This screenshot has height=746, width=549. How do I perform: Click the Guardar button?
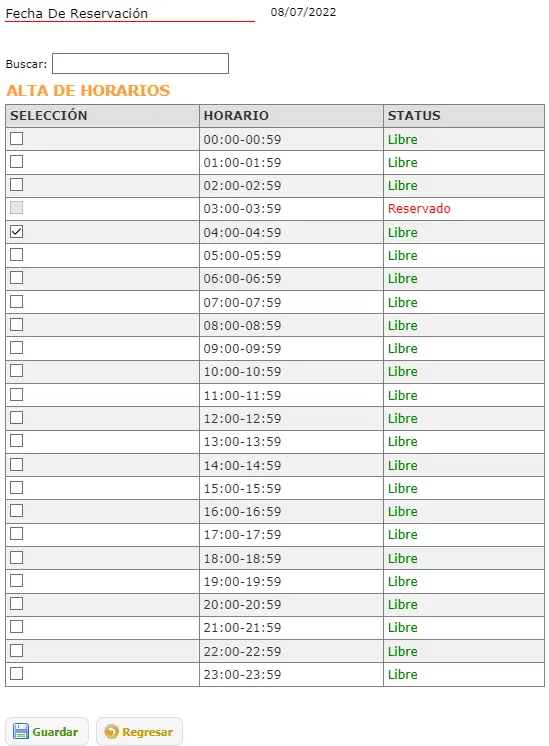click(x=47, y=732)
